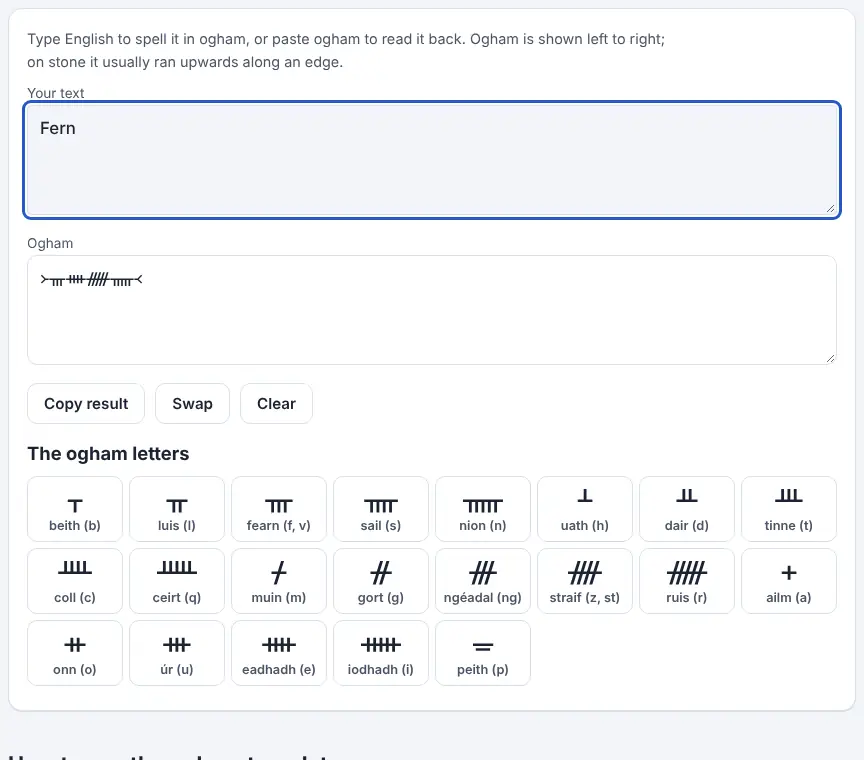Click the 'The ogham letters' heading
Screen dimensions: 864x760
click(109, 454)
